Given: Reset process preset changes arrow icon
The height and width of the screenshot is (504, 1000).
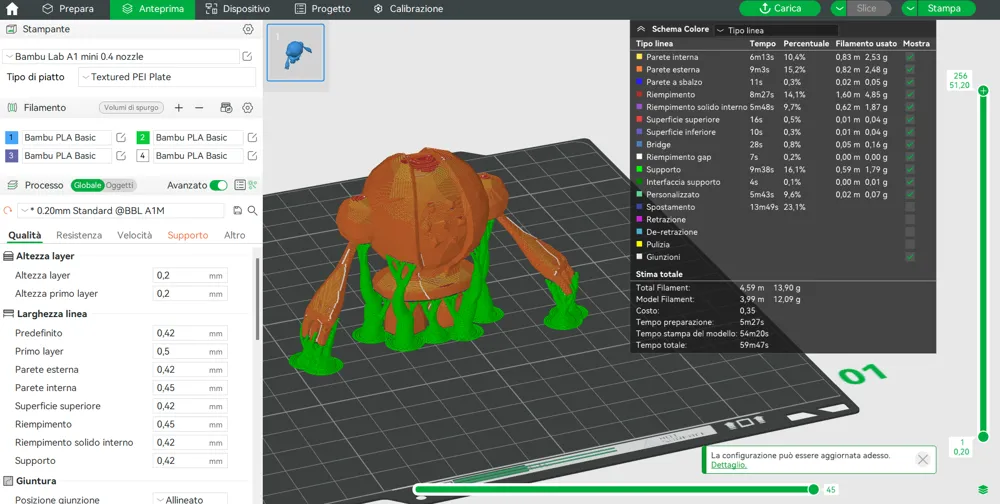Looking at the screenshot, I should [8, 211].
